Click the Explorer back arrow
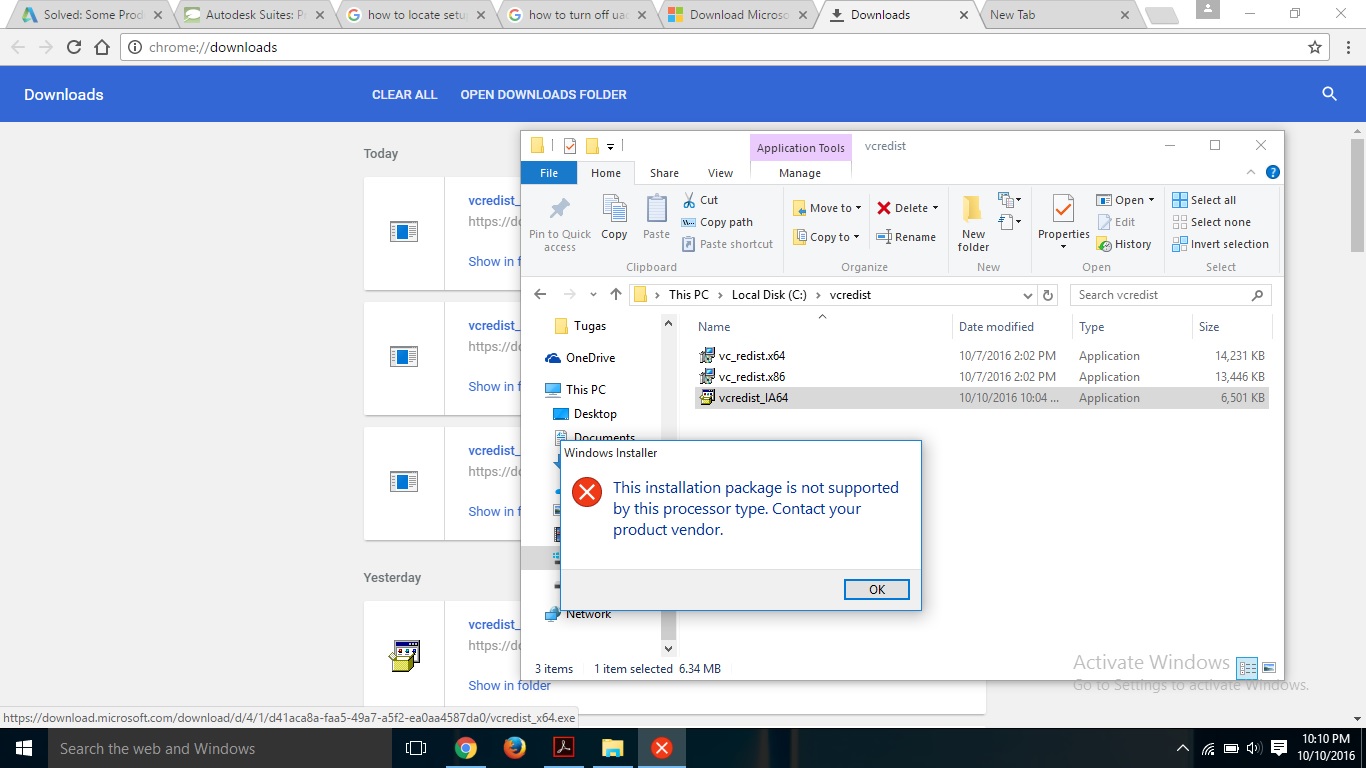The width and height of the screenshot is (1366, 768). 540,295
